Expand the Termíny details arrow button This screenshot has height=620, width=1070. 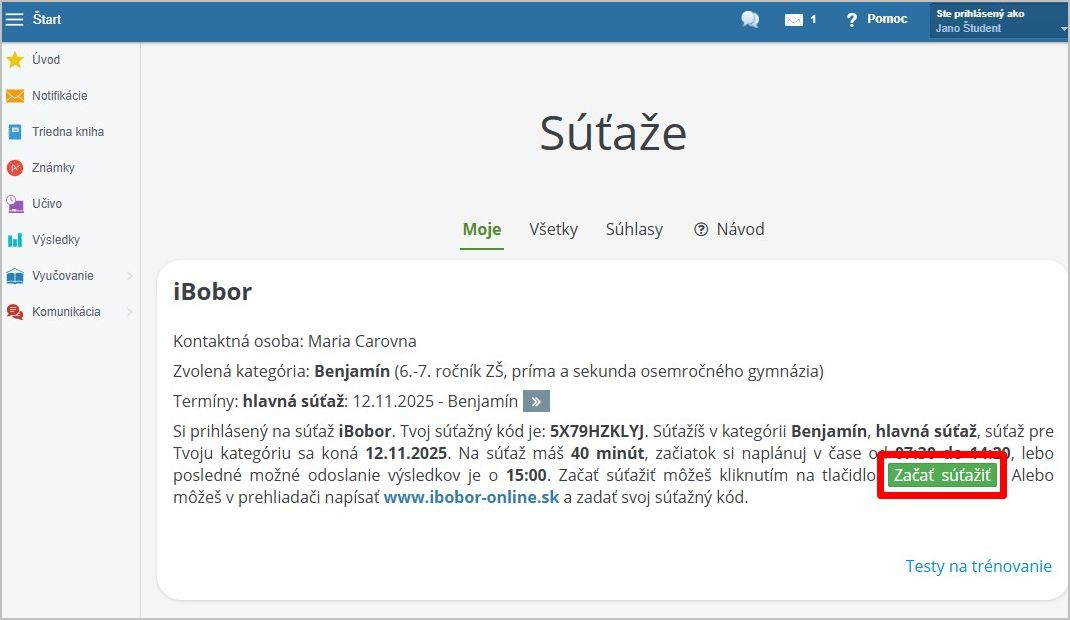click(537, 402)
